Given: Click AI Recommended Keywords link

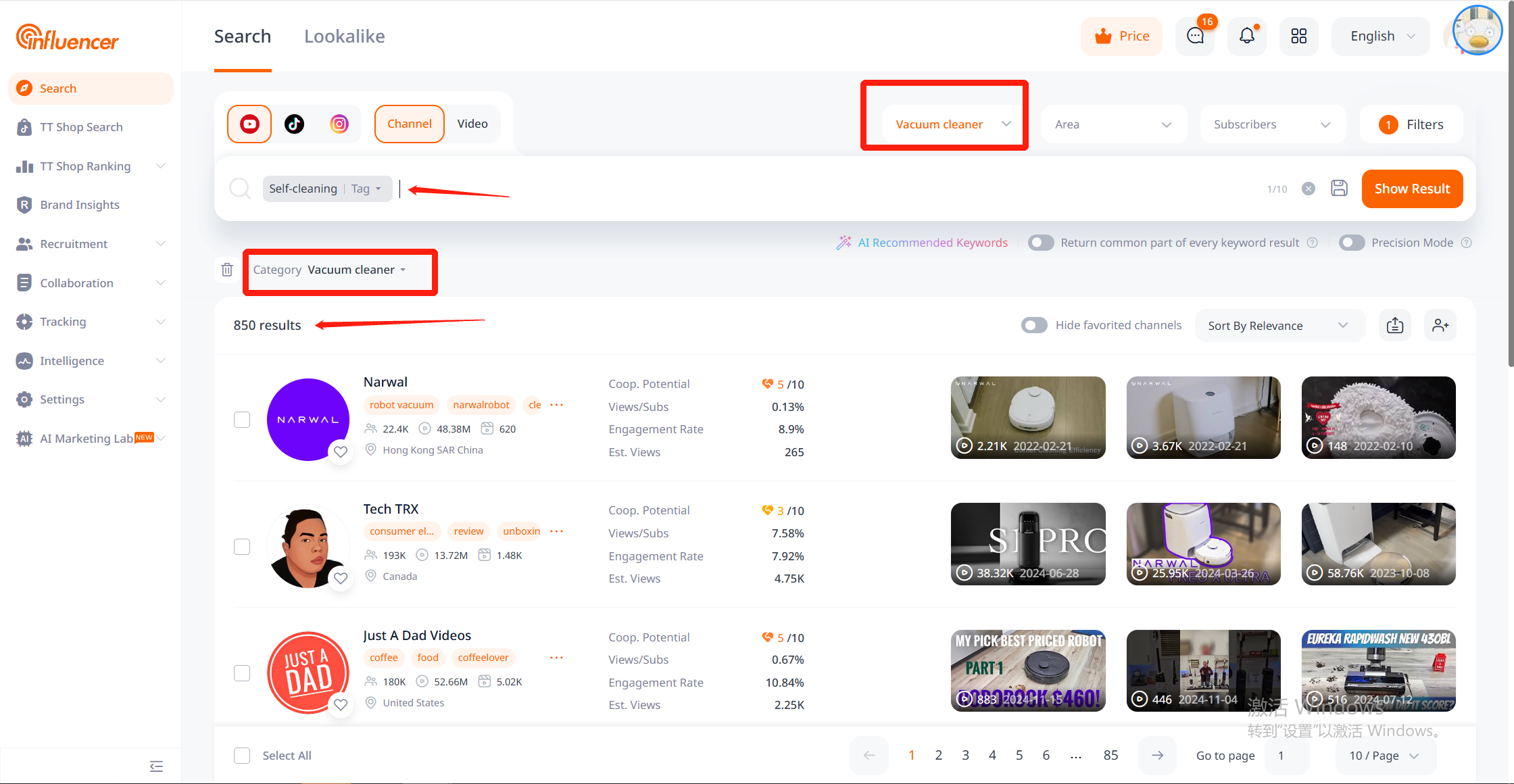Looking at the screenshot, I should point(932,243).
